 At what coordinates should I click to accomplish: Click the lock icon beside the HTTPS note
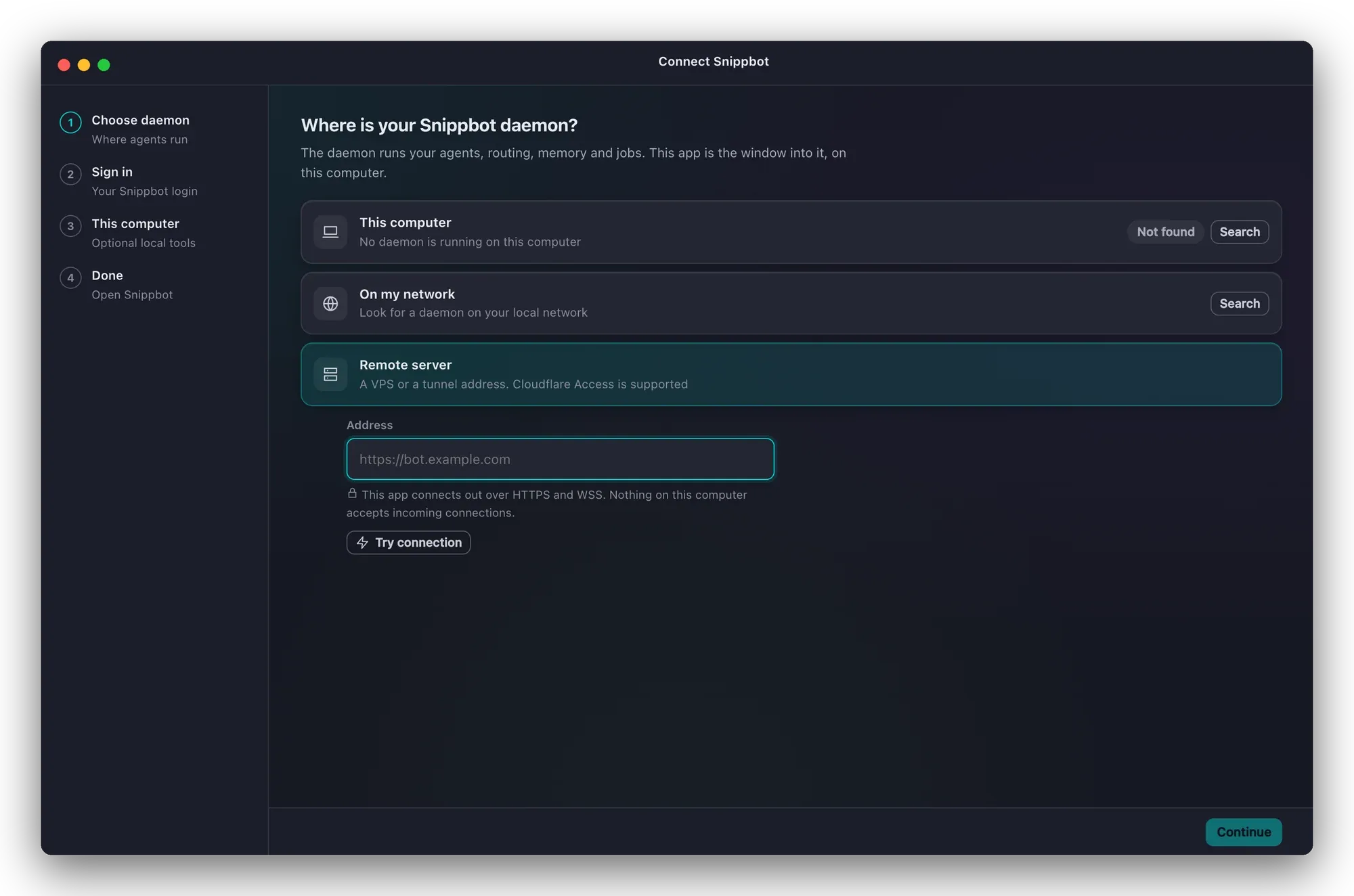pos(352,493)
